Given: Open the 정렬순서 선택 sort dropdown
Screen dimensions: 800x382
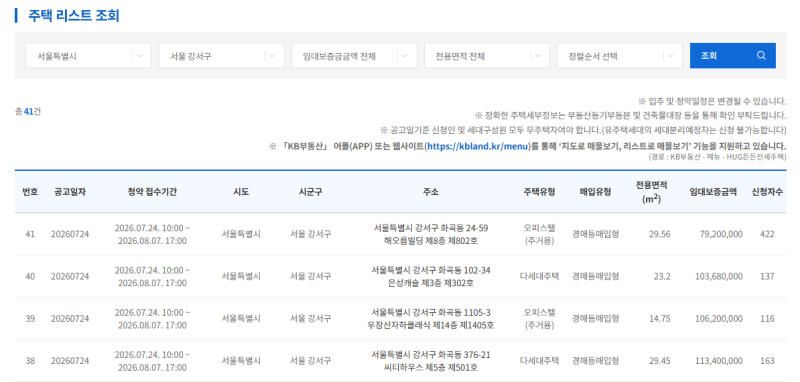Looking at the screenshot, I should 619,56.
